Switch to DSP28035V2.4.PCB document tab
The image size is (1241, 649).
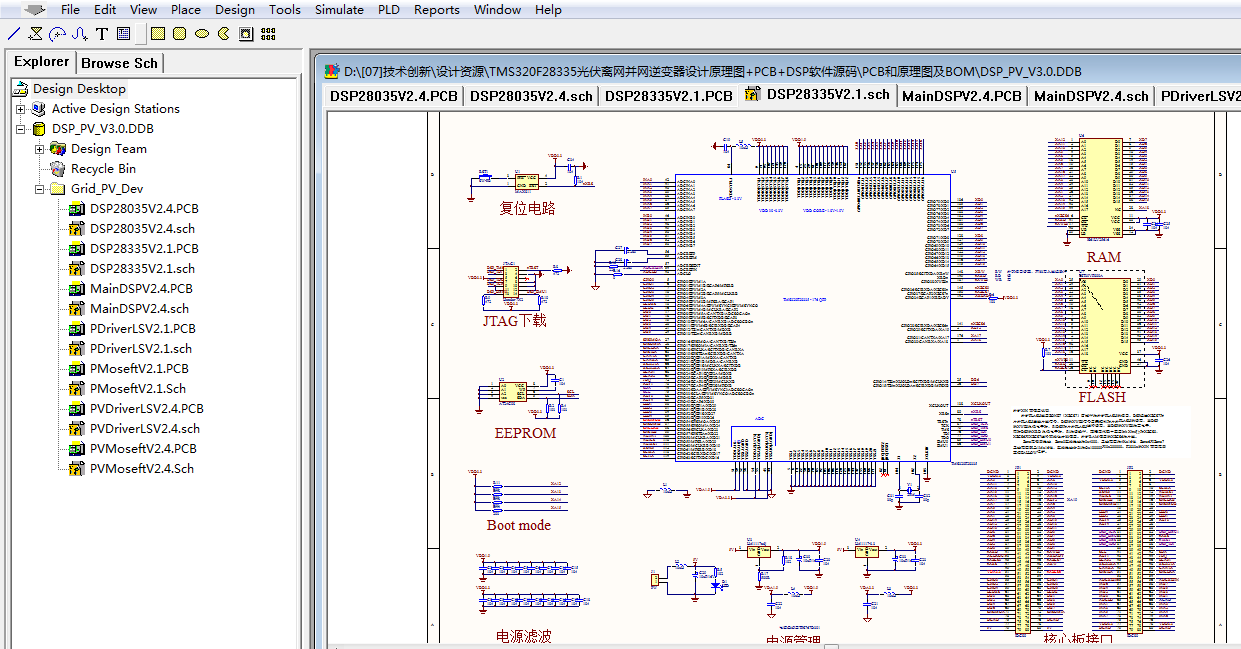click(394, 96)
